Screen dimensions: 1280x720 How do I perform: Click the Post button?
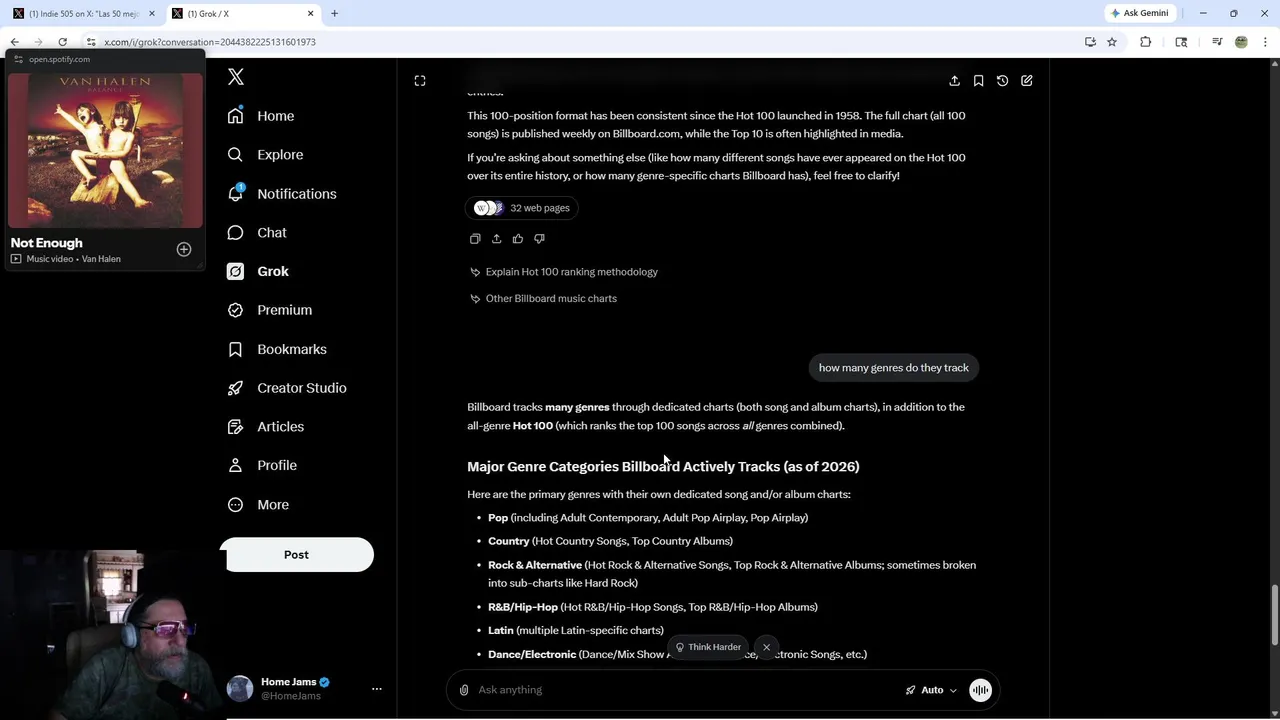tap(297, 555)
